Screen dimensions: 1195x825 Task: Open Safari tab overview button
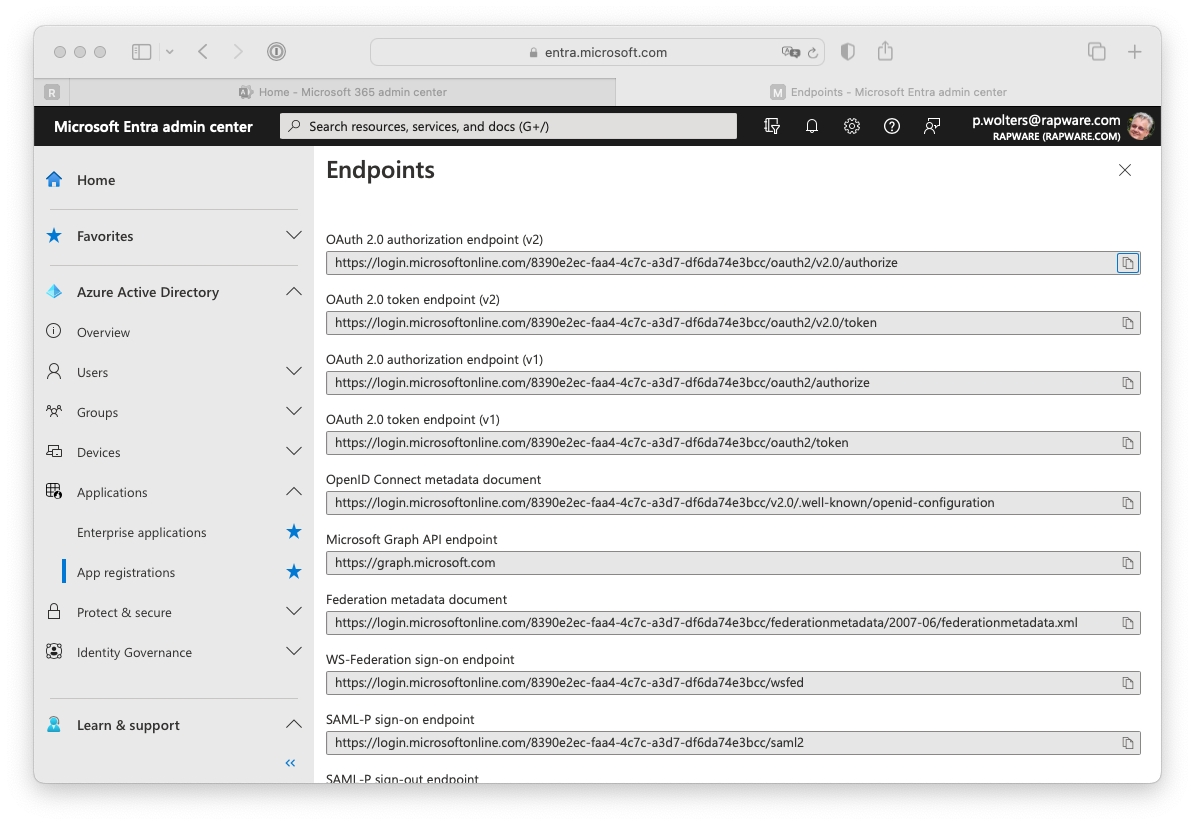1096,52
